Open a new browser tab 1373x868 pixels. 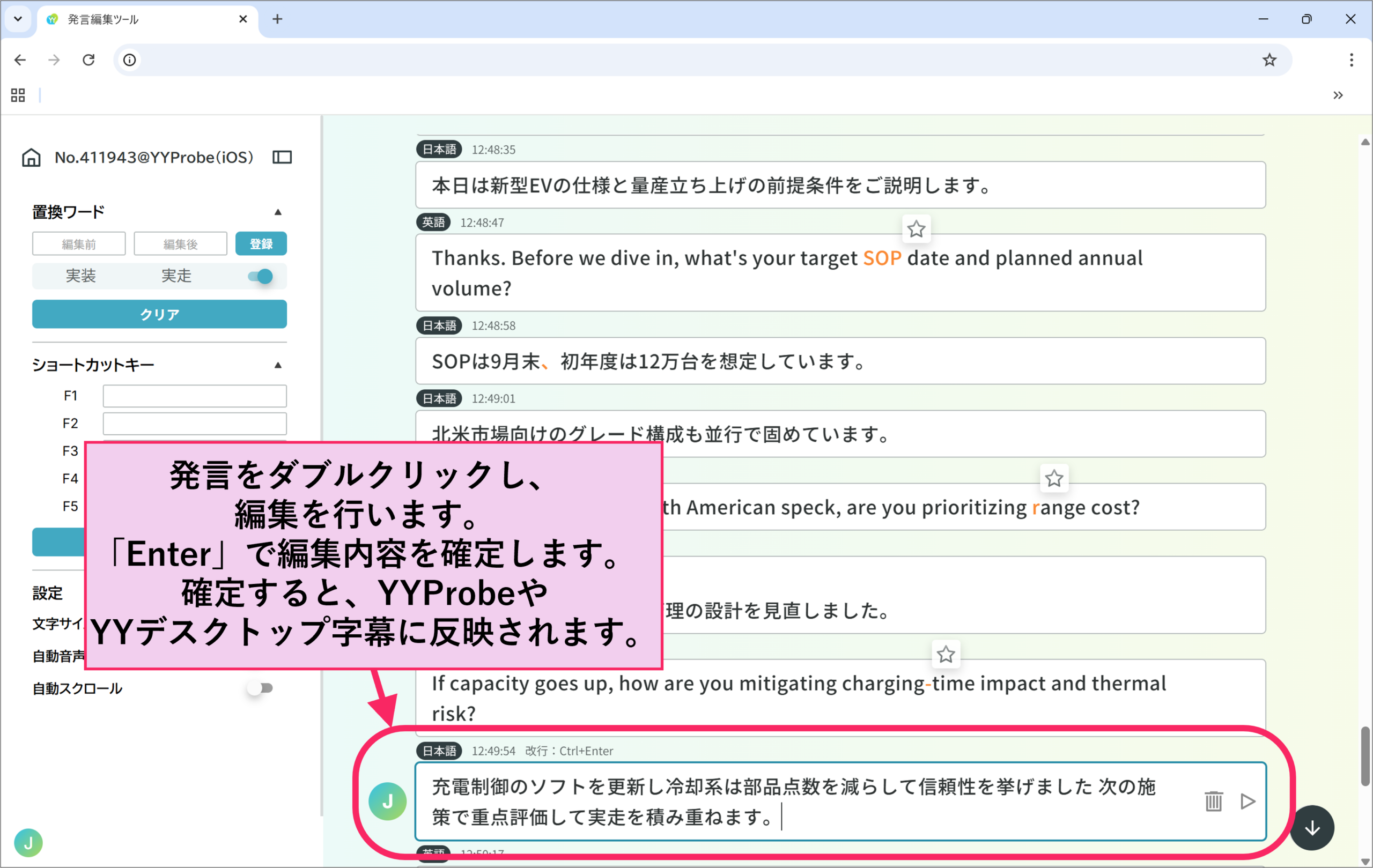[277, 19]
